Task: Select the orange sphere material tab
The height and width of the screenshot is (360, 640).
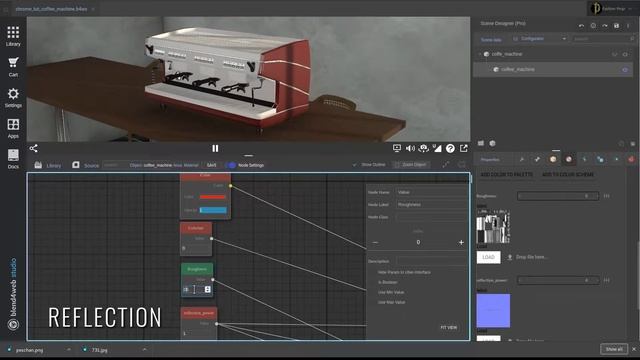Action: pyautogui.click(x=553, y=159)
